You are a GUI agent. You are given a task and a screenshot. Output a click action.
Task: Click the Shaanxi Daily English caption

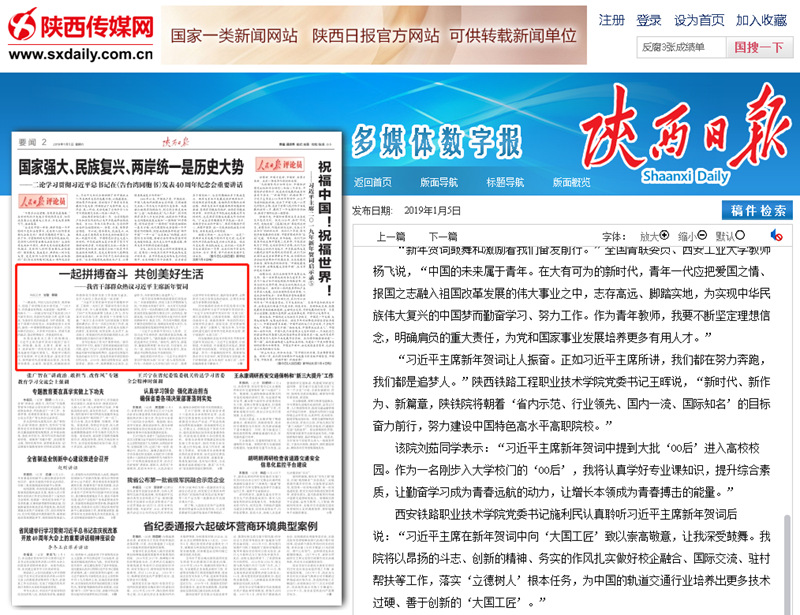686,177
